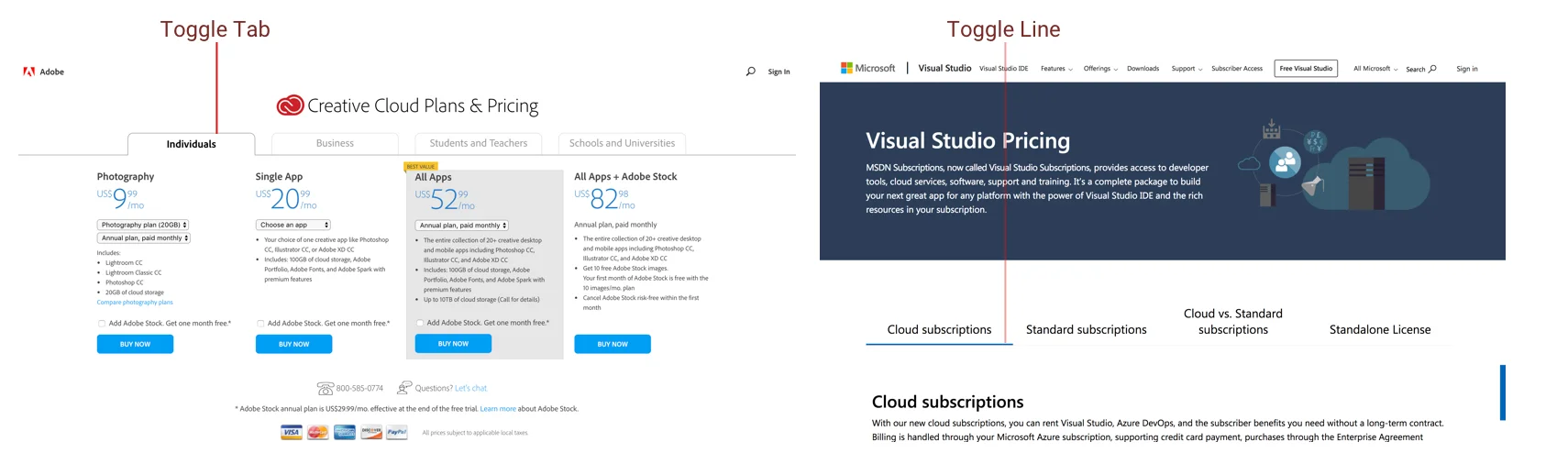Select the Cloud subscriptions tab
1568x475 pixels.
[x=939, y=329]
